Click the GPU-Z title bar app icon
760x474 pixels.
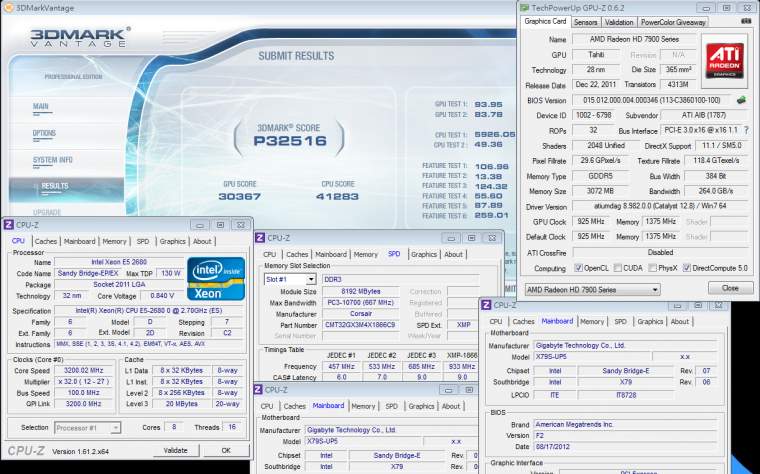click(526, 7)
